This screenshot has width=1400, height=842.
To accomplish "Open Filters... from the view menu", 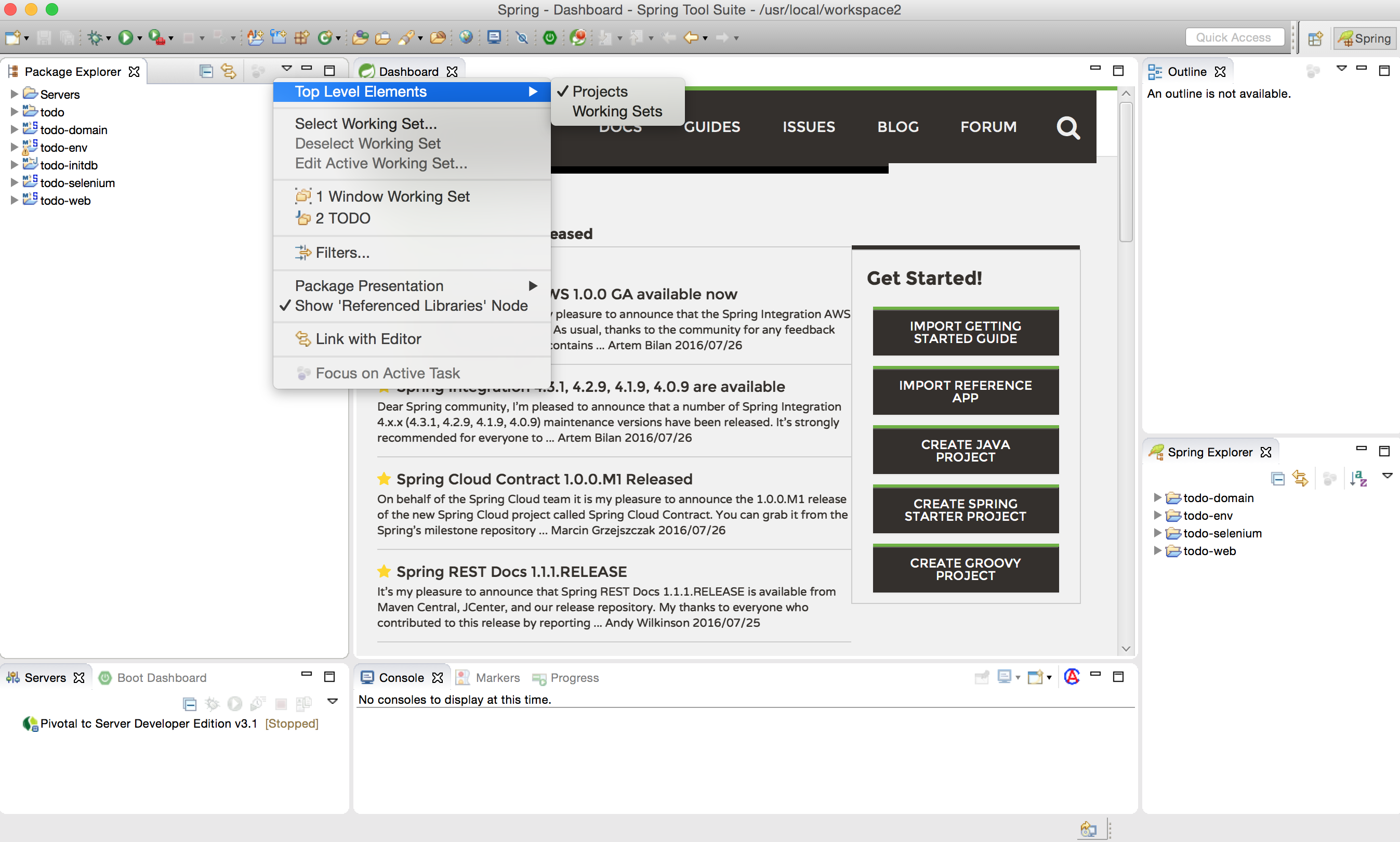I will (411, 253).
